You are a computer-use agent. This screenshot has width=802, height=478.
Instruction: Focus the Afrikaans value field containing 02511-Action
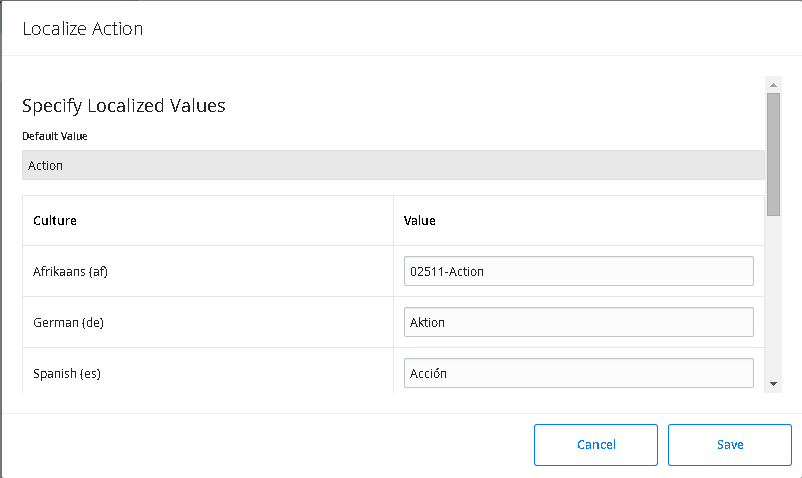click(578, 271)
